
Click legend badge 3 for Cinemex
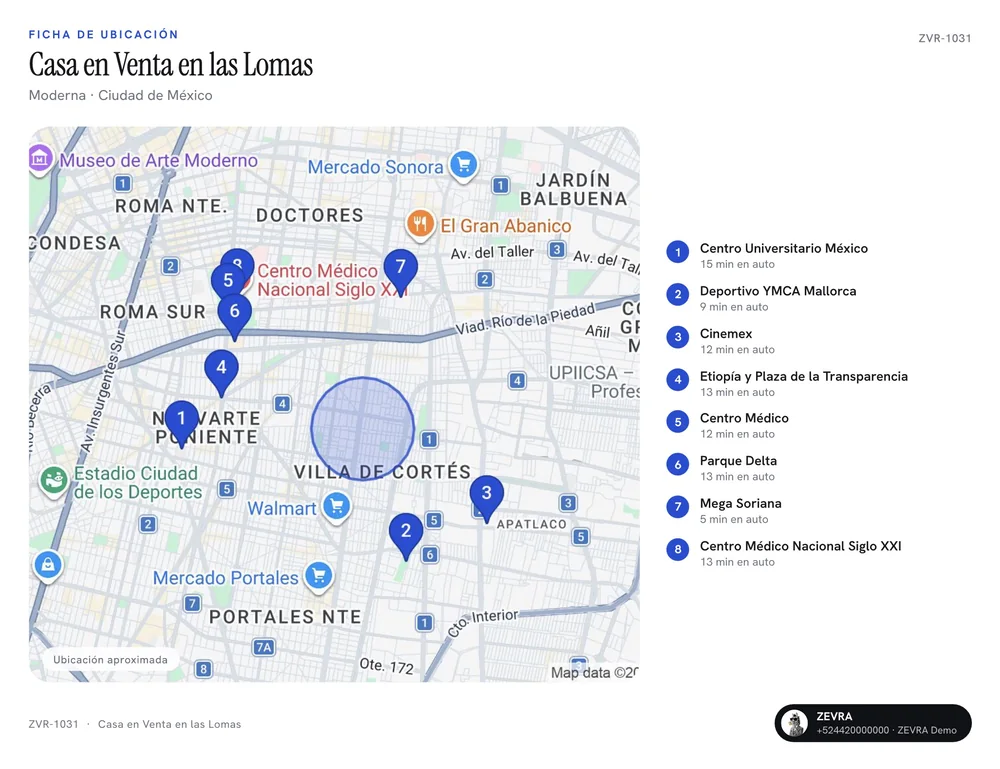(678, 337)
